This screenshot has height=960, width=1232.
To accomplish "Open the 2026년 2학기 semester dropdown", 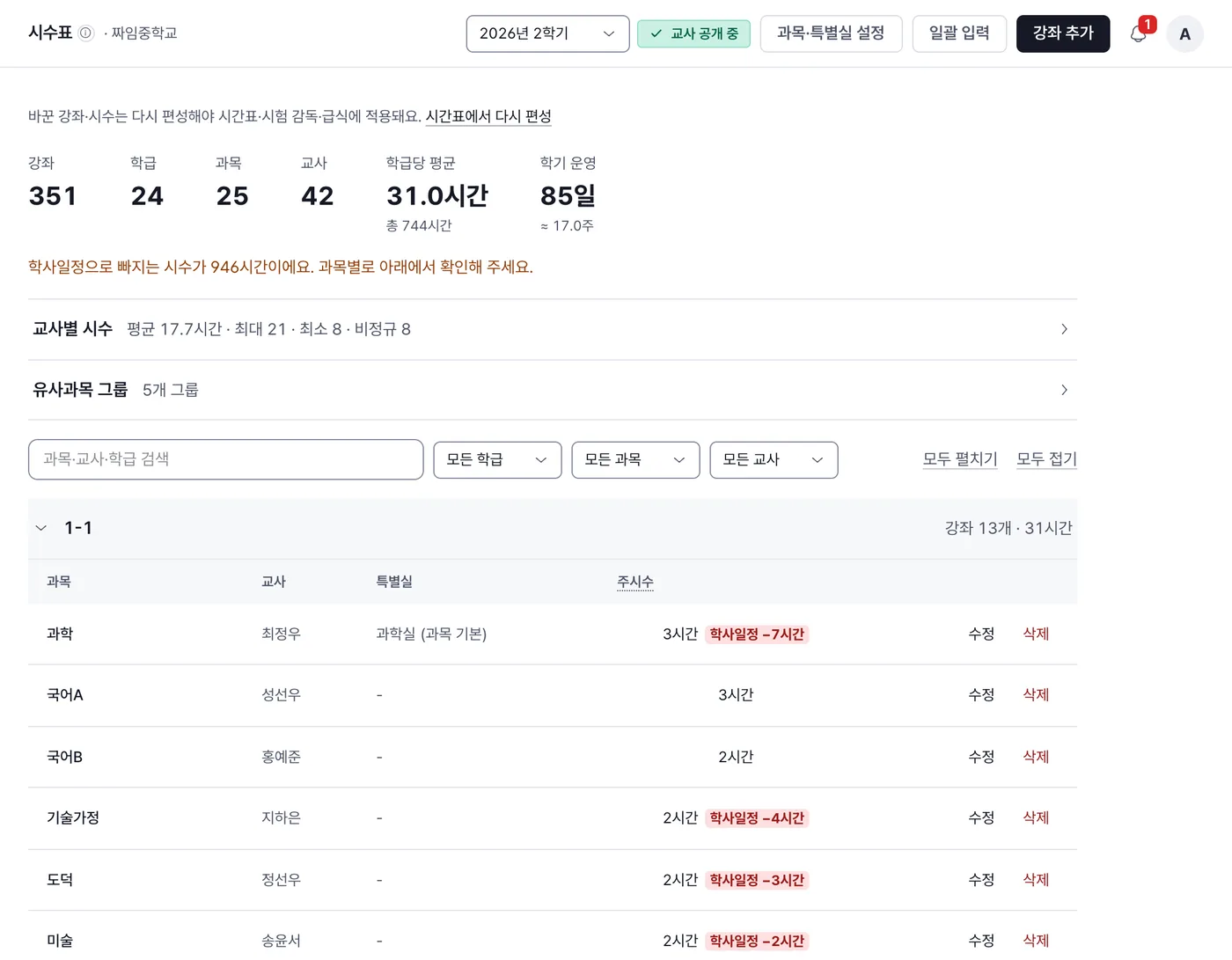I will 547,33.
